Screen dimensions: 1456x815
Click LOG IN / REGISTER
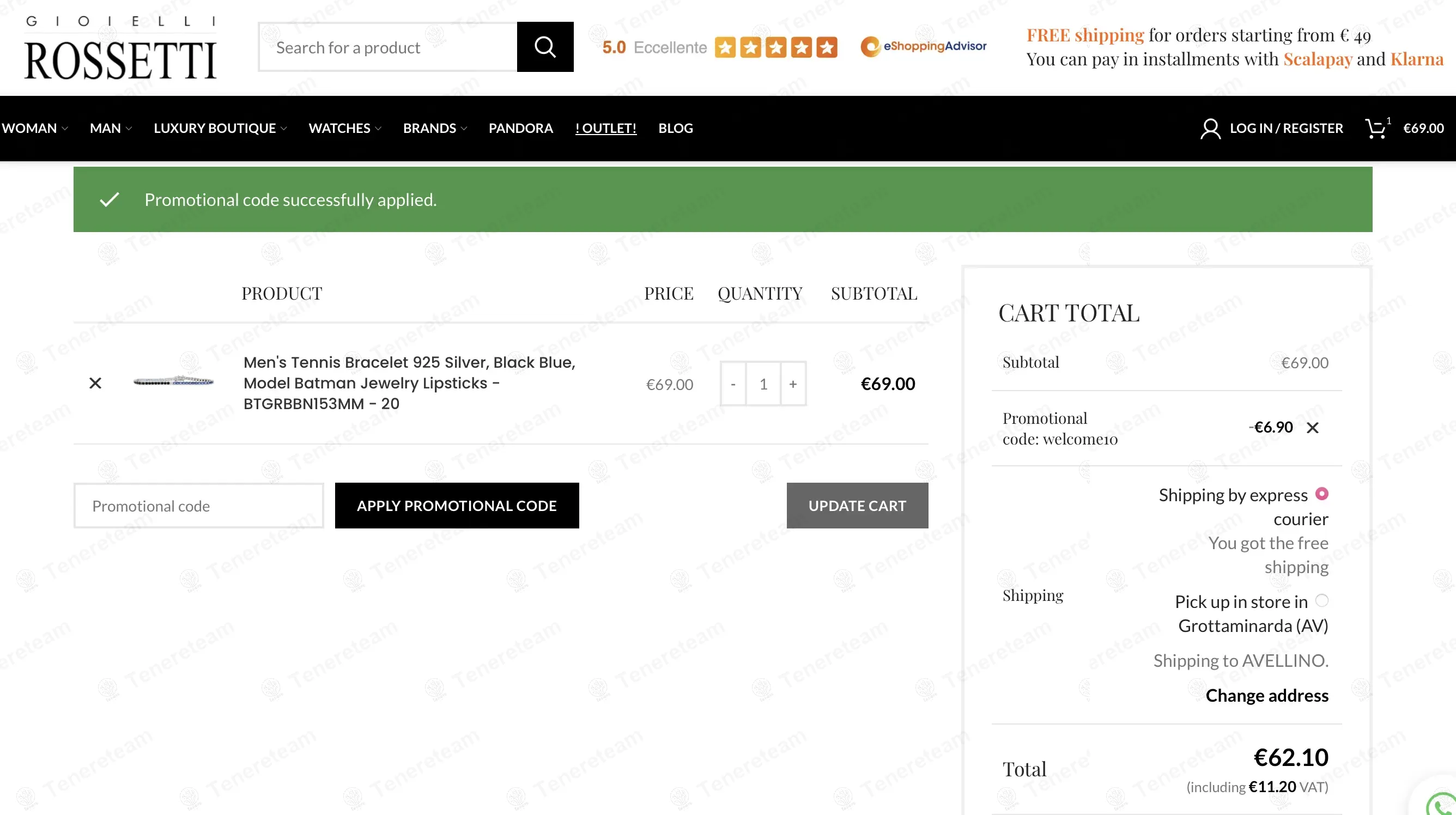pos(1286,129)
